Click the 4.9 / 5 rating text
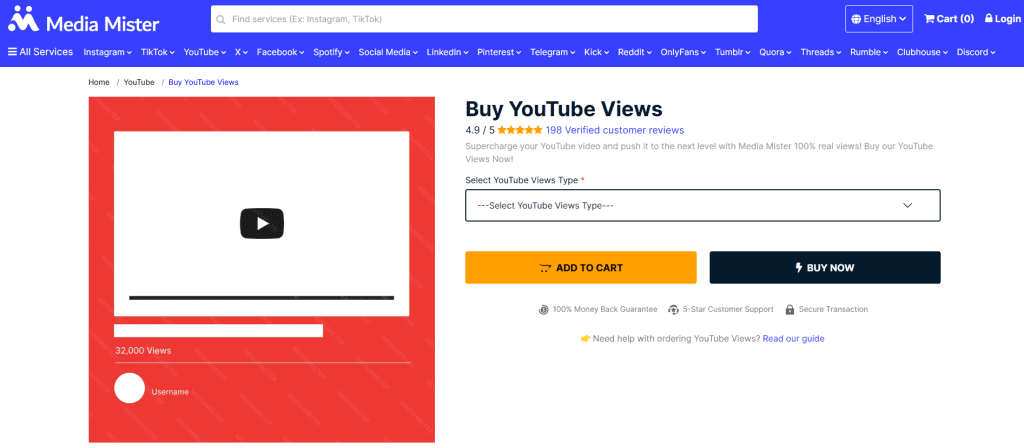The width and height of the screenshot is (1024, 448). pos(480,130)
